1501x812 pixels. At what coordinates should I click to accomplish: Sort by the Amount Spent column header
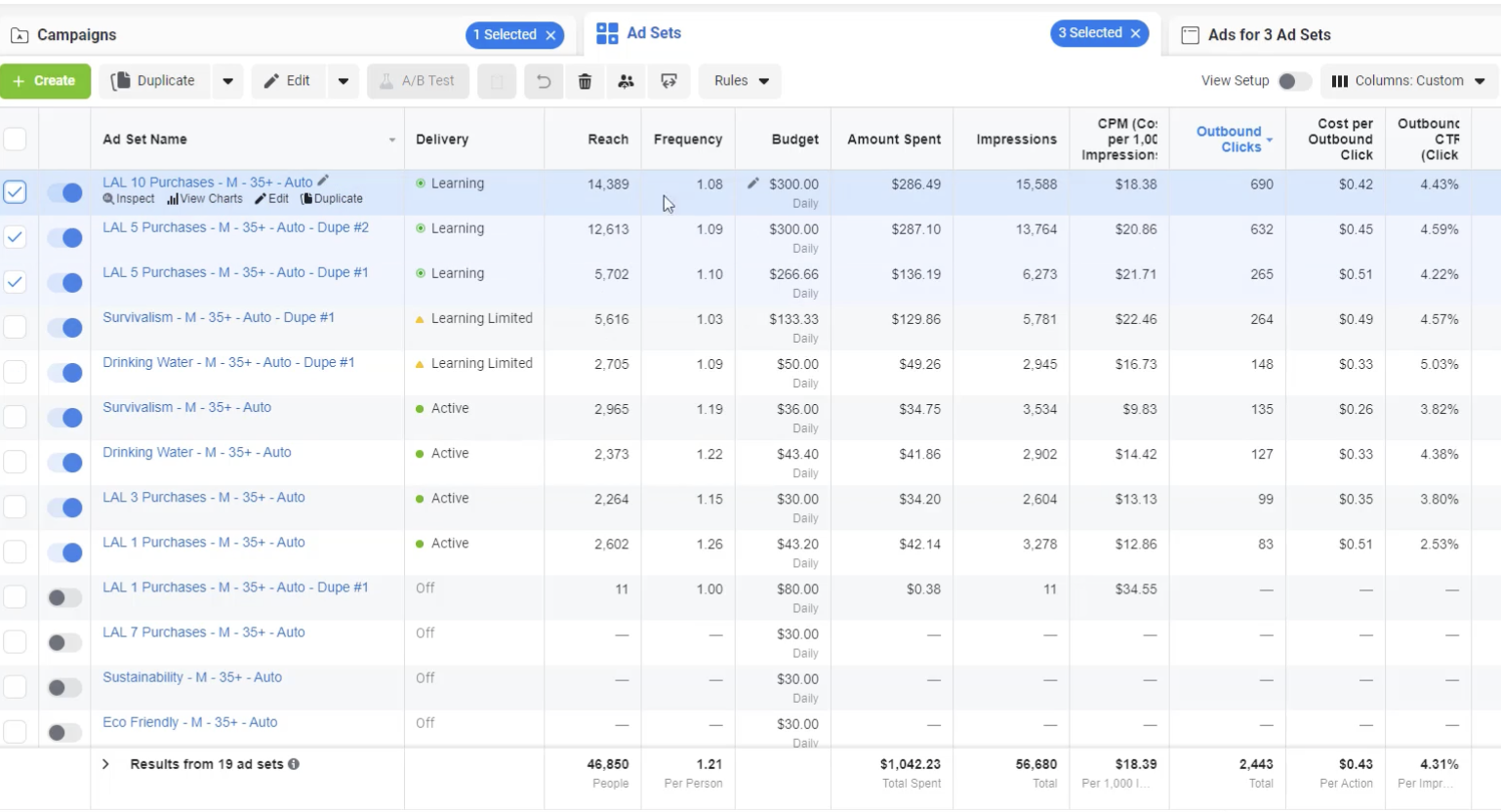(x=894, y=140)
